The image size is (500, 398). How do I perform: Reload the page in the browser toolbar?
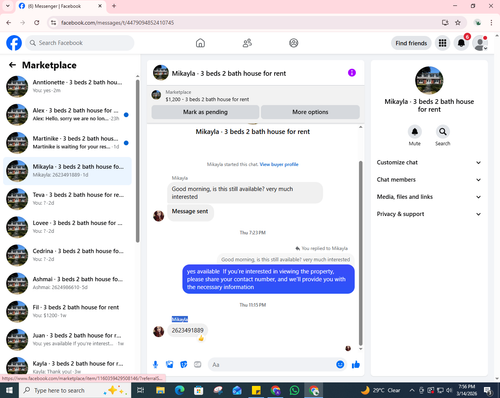click(x=37, y=23)
